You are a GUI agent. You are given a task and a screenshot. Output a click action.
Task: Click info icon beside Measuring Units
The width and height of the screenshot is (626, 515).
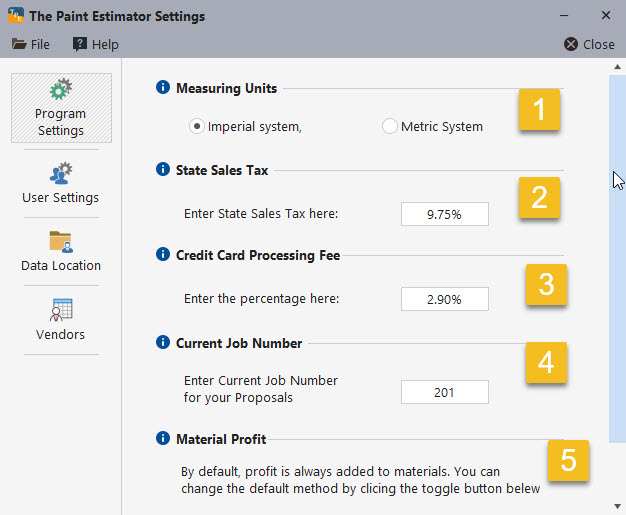coord(163,88)
